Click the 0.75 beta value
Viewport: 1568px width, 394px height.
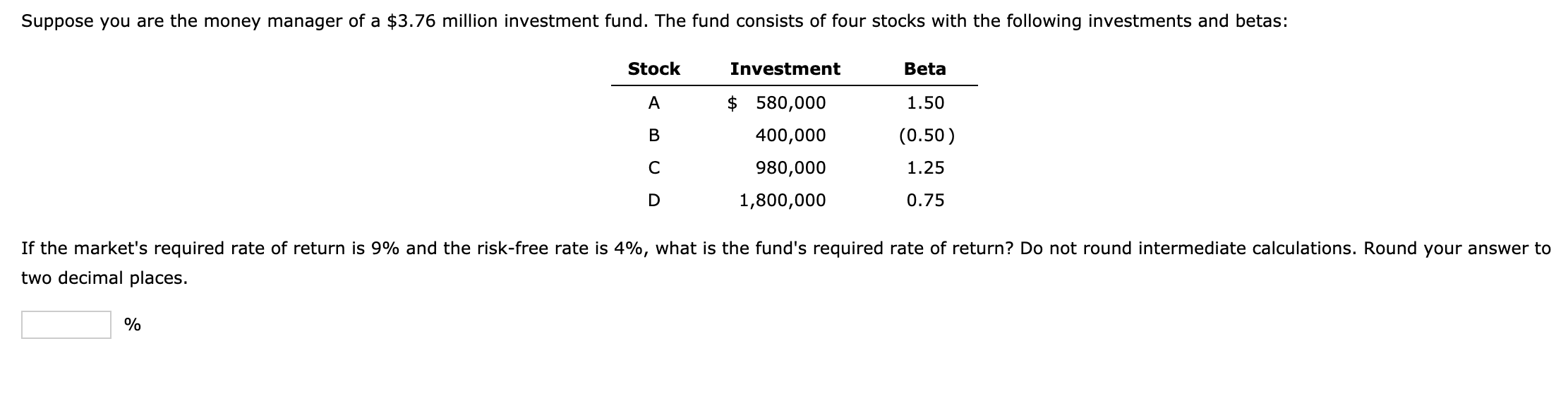click(x=925, y=201)
